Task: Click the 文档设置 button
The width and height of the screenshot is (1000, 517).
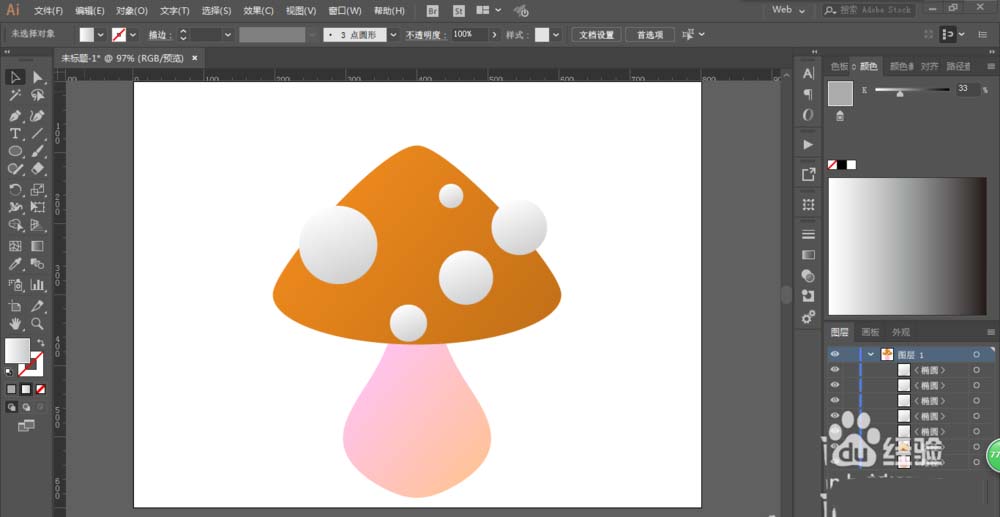Action: tap(598, 34)
